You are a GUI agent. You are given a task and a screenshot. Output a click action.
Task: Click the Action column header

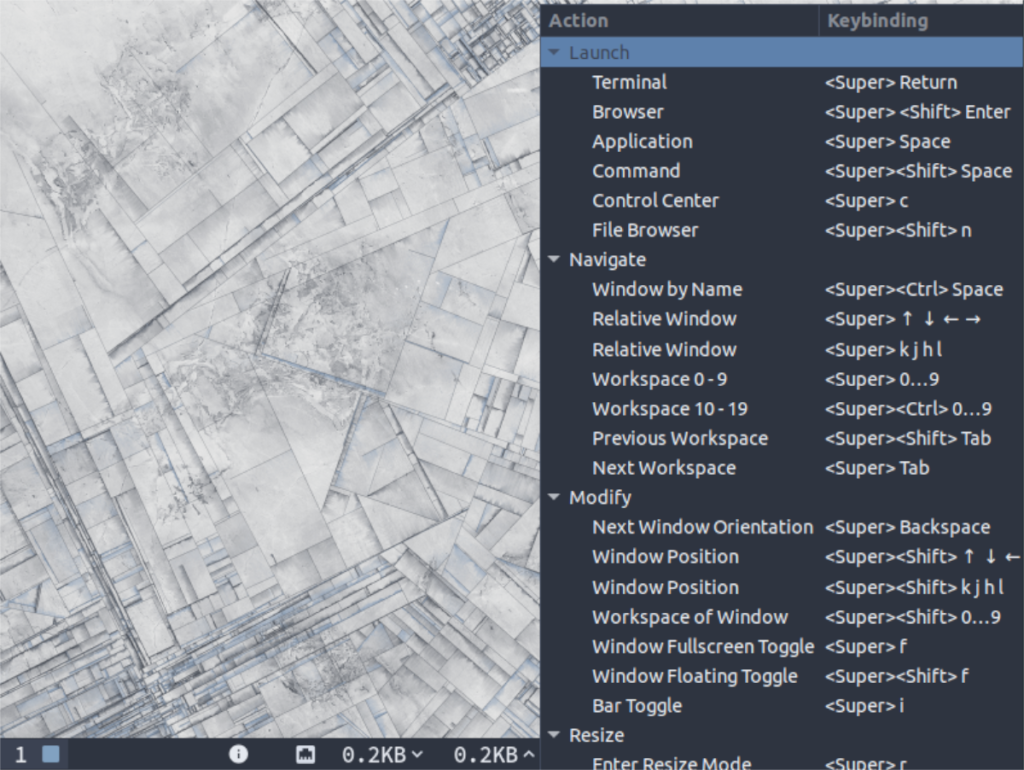578,20
